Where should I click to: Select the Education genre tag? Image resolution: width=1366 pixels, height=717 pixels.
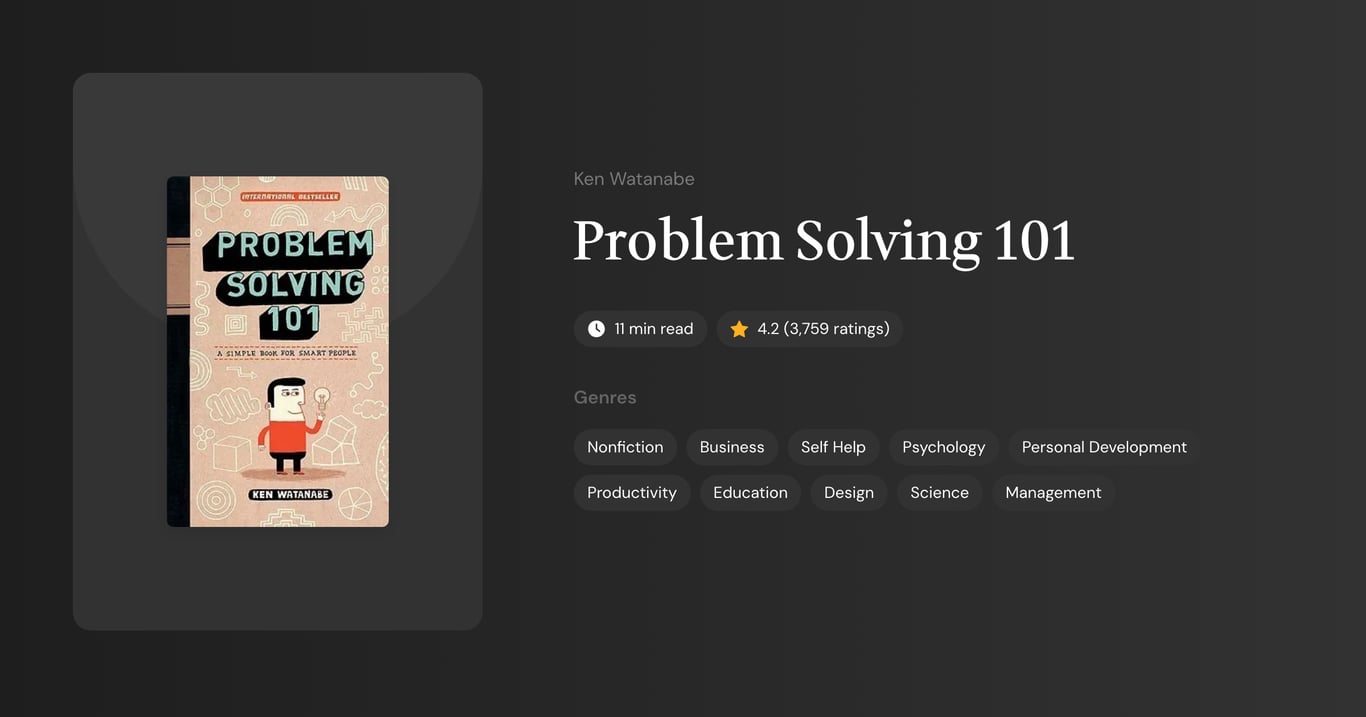coord(750,492)
